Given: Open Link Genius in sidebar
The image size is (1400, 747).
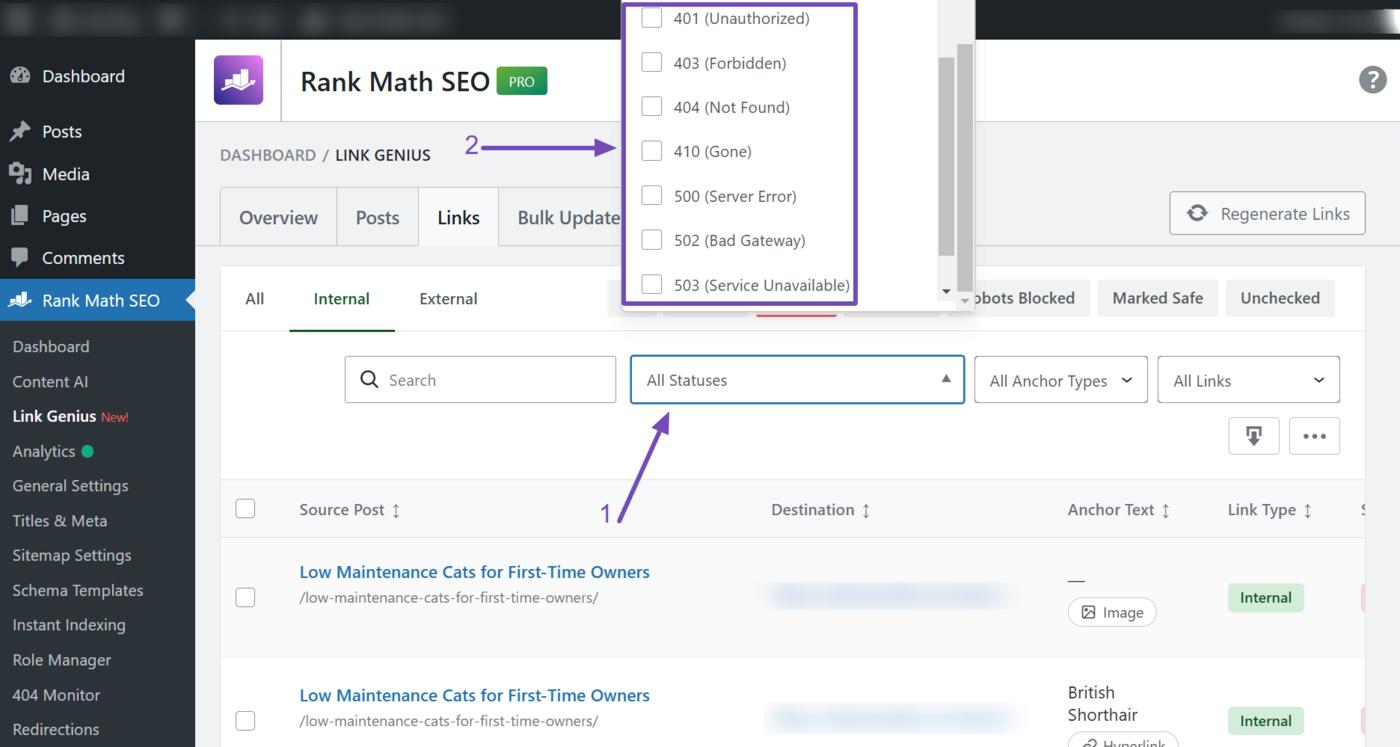Looking at the screenshot, I should pos(54,416).
